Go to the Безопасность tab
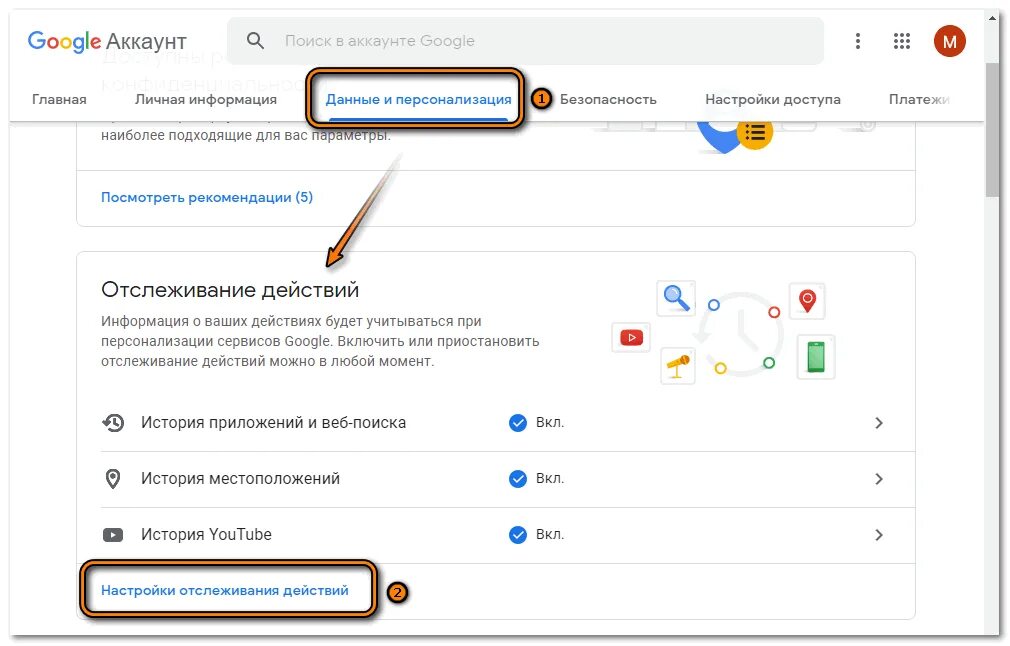 pyautogui.click(x=608, y=99)
